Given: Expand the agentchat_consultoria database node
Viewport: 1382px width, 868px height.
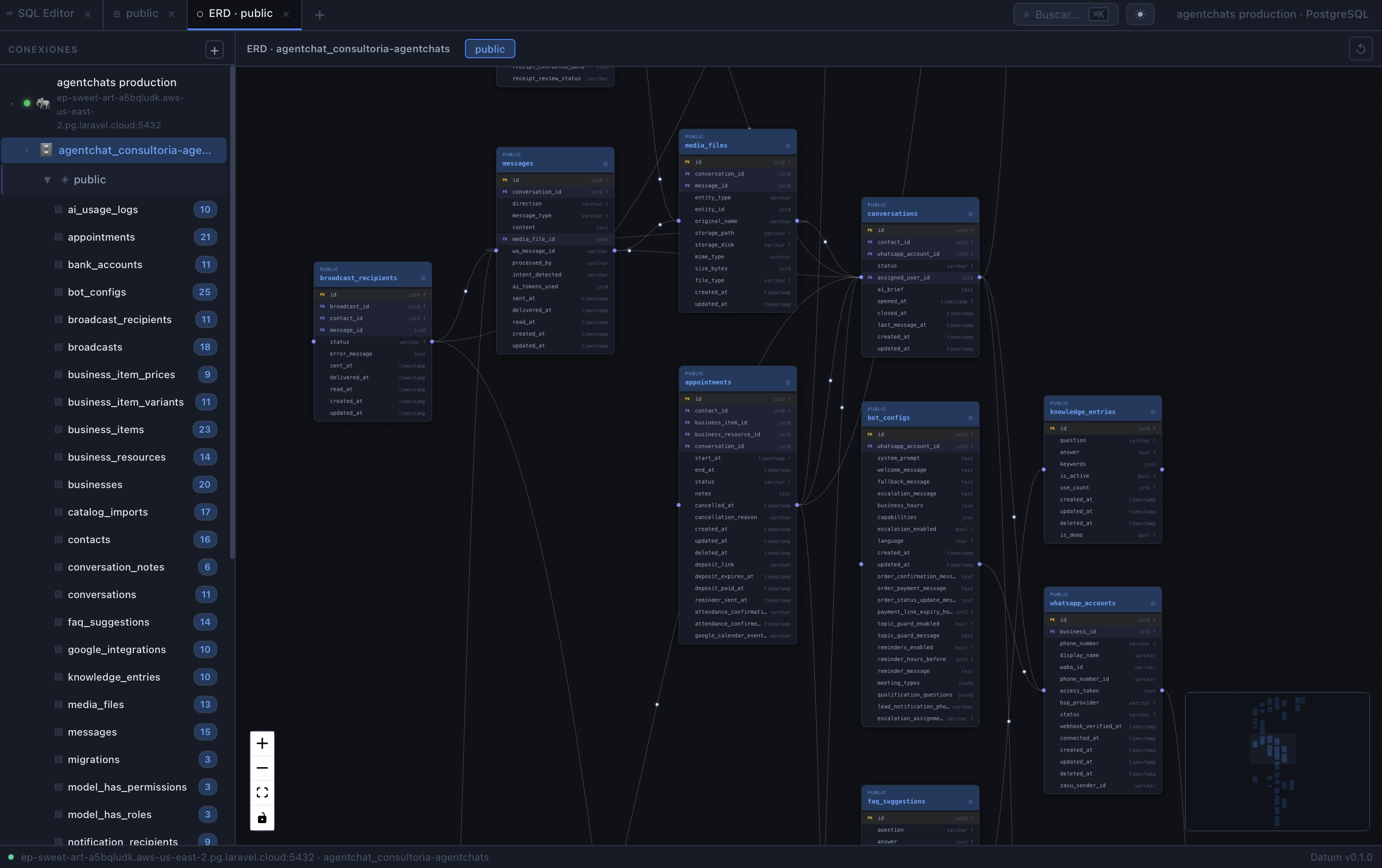Looking at the screenshot, I should tap(27, 150).
